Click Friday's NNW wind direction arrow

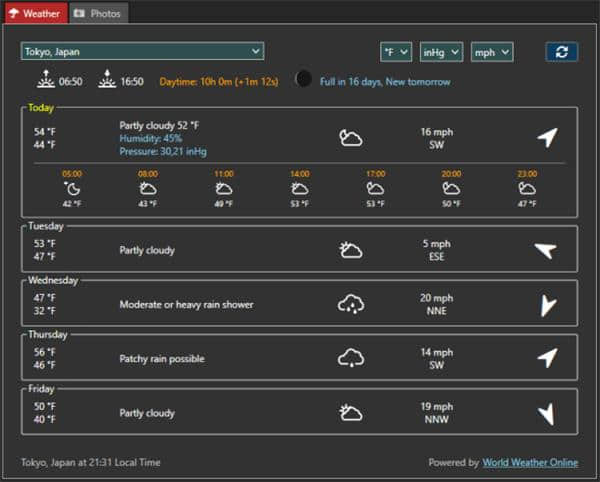point(546,413)
